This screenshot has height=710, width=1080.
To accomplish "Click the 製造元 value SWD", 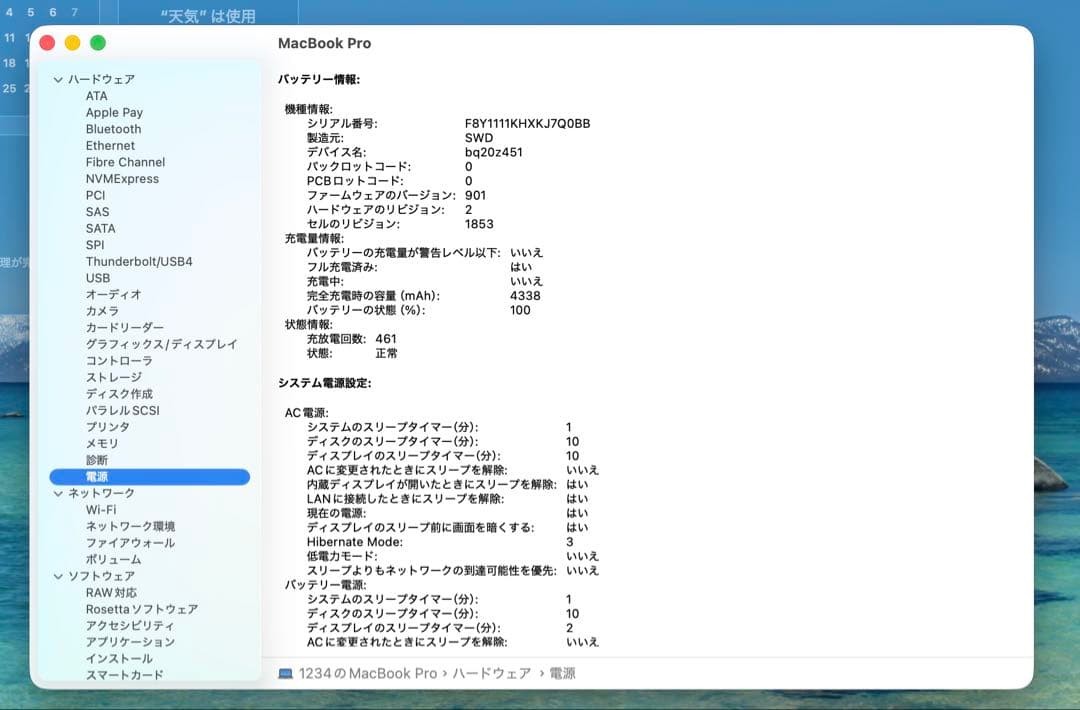I will 479,138.
